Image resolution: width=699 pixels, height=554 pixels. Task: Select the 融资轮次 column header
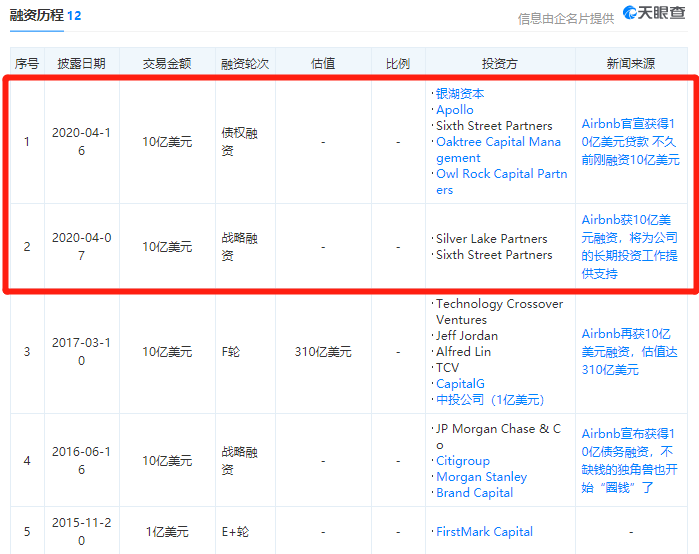click(245, 63)
